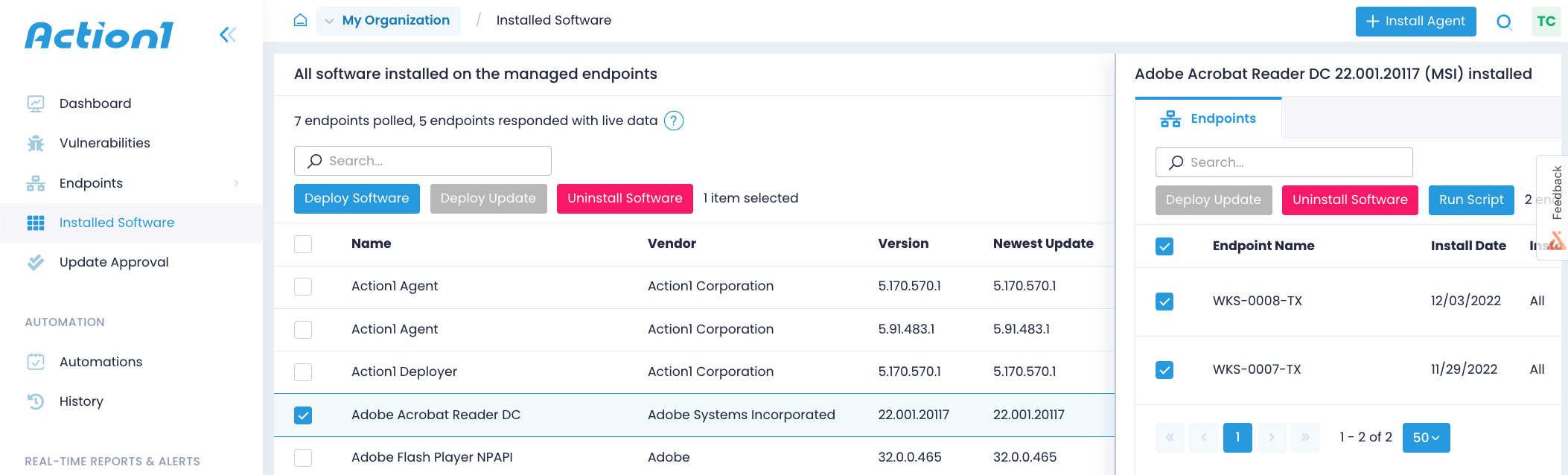Sort software table by Version column

click(903, 243)
